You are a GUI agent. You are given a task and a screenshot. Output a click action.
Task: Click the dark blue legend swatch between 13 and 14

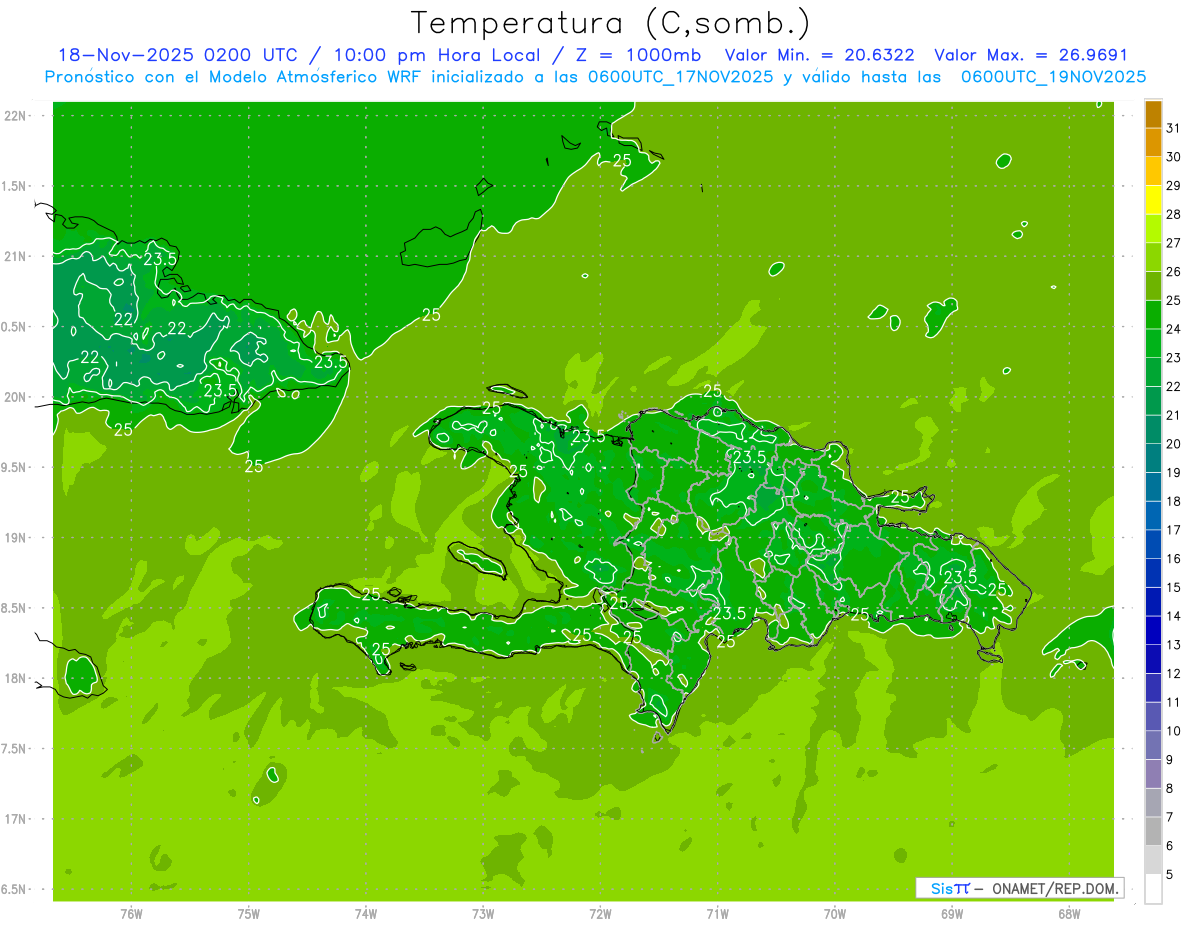[x=1153, y=630]
